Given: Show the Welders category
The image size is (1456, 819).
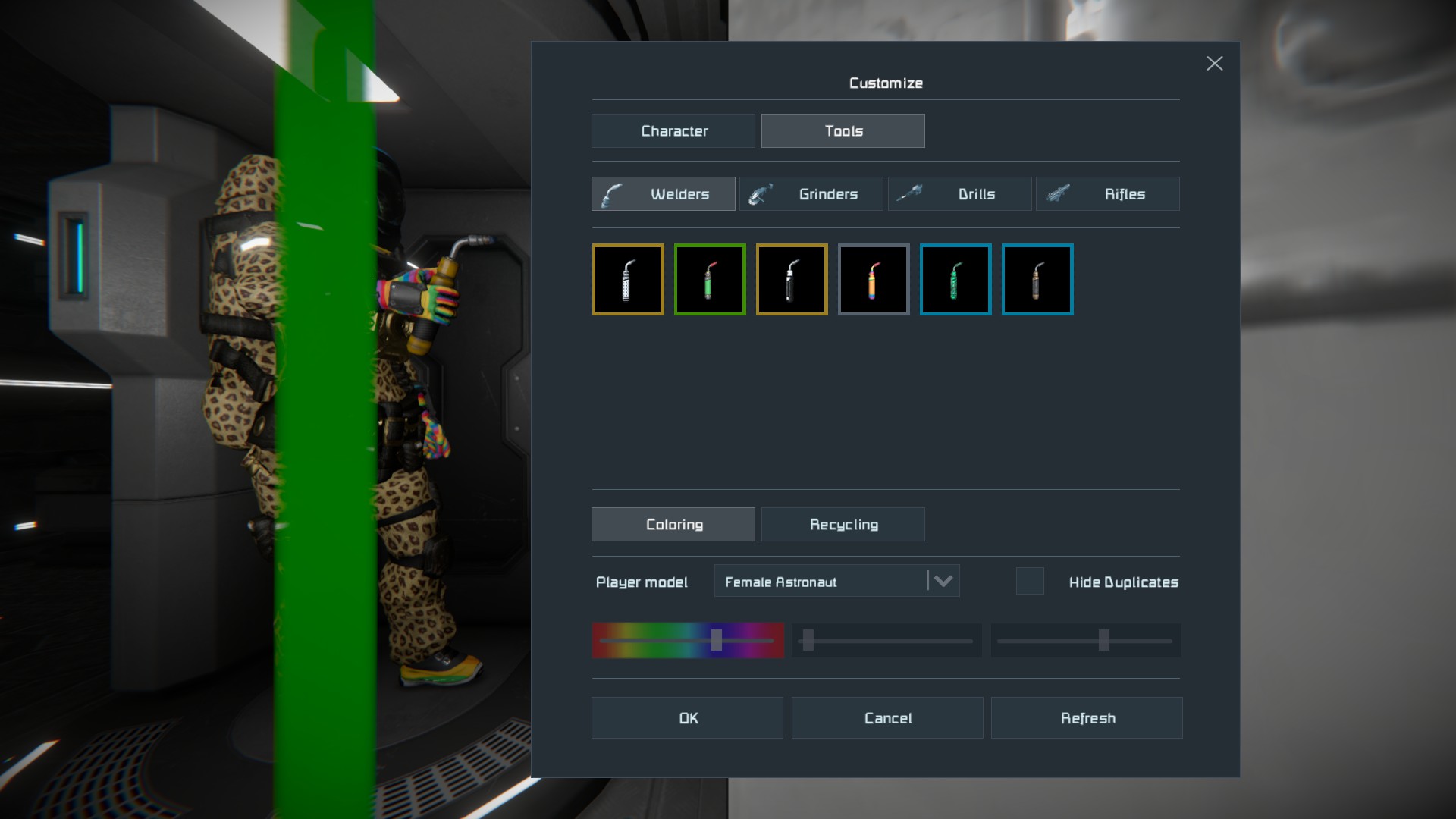Looking at the screenshot, I should 664,194.
